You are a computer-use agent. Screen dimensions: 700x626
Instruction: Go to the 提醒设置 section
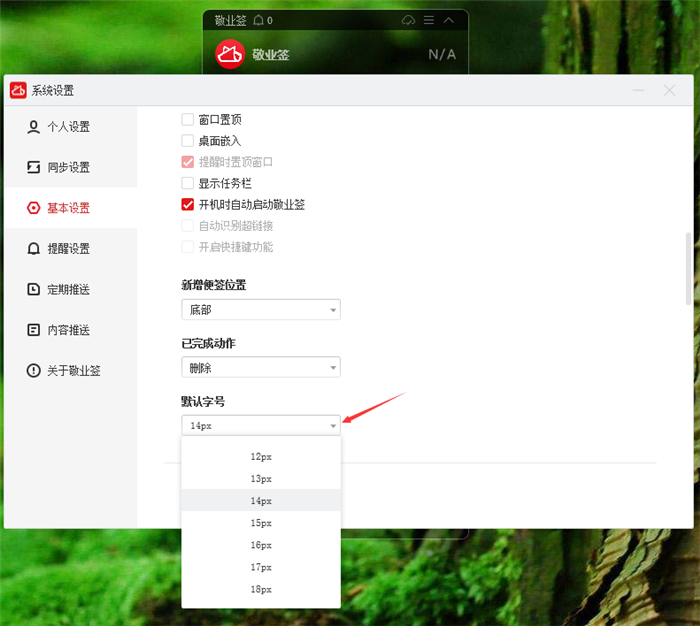point(71,249)
